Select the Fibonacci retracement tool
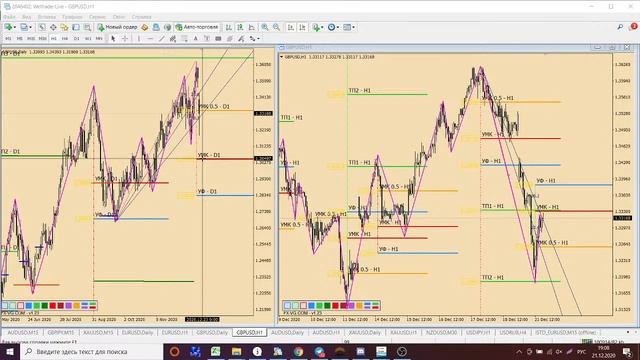 click(184, 39)
